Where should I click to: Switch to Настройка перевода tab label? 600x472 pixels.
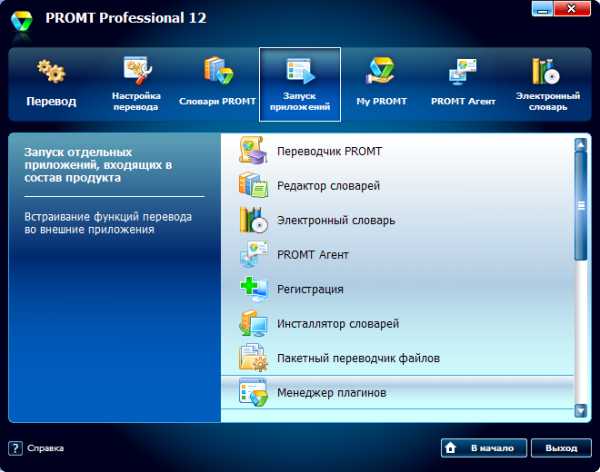point(136,101)
